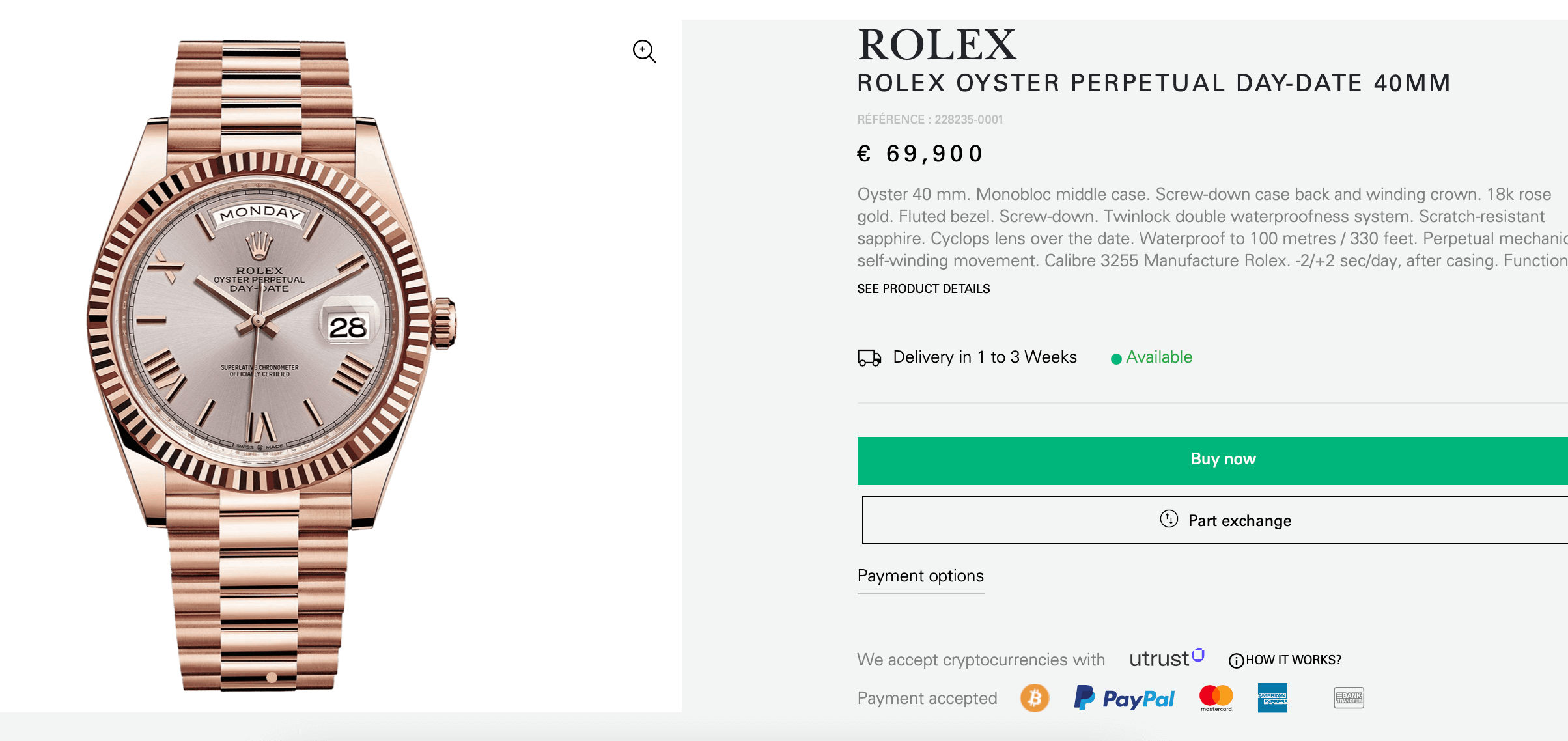
Task: Click the € 69,900 price
Action: pos(919,154)
